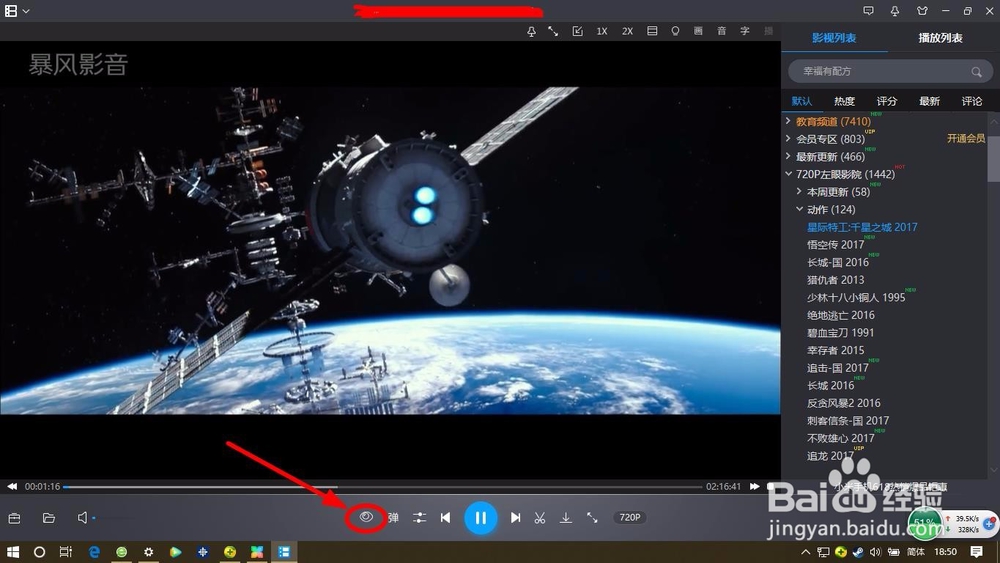Click the skin shirt icon in title bar
1000x563 pixels.
pos(922,11)
